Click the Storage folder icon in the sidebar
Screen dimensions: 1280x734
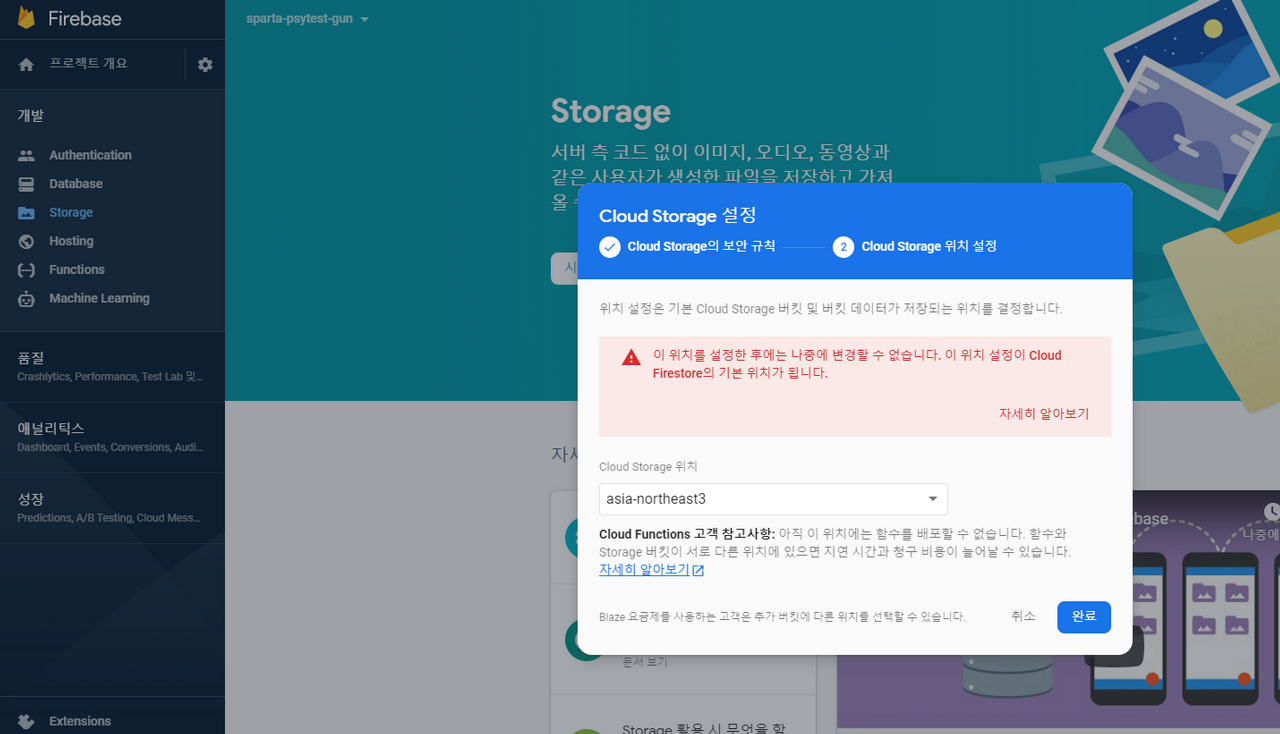pos(26,213)
